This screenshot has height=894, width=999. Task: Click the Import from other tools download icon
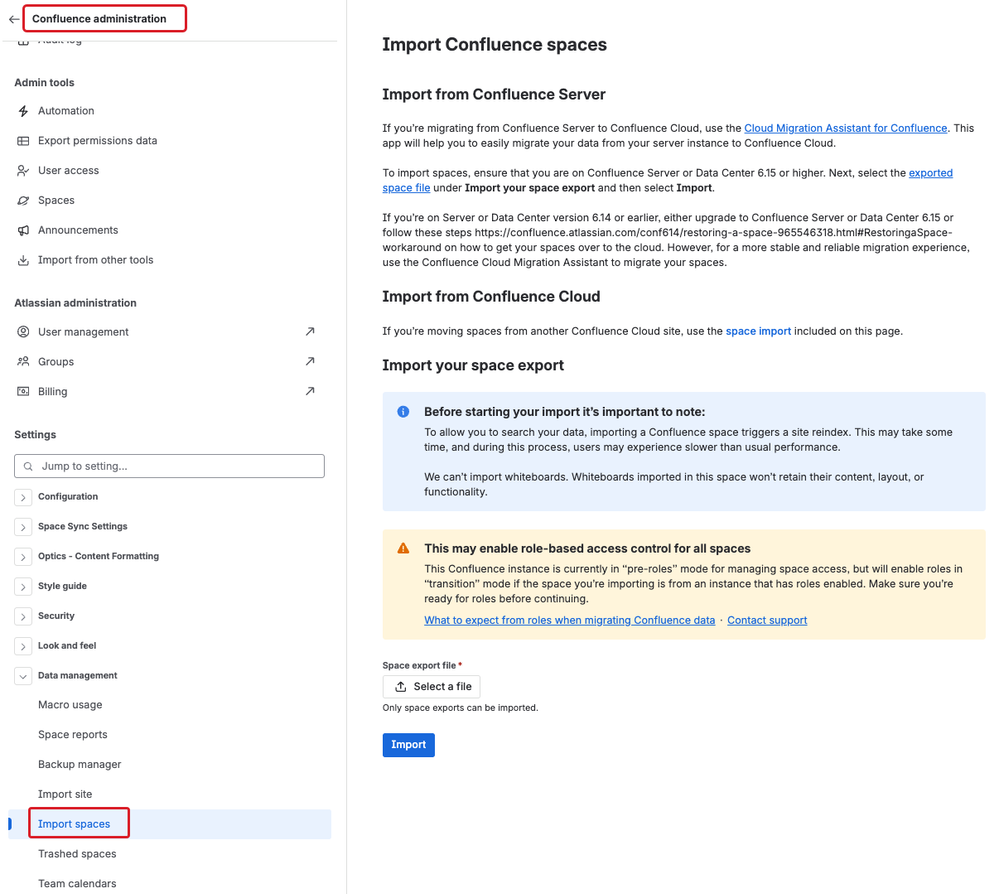(x=23, y=261)
